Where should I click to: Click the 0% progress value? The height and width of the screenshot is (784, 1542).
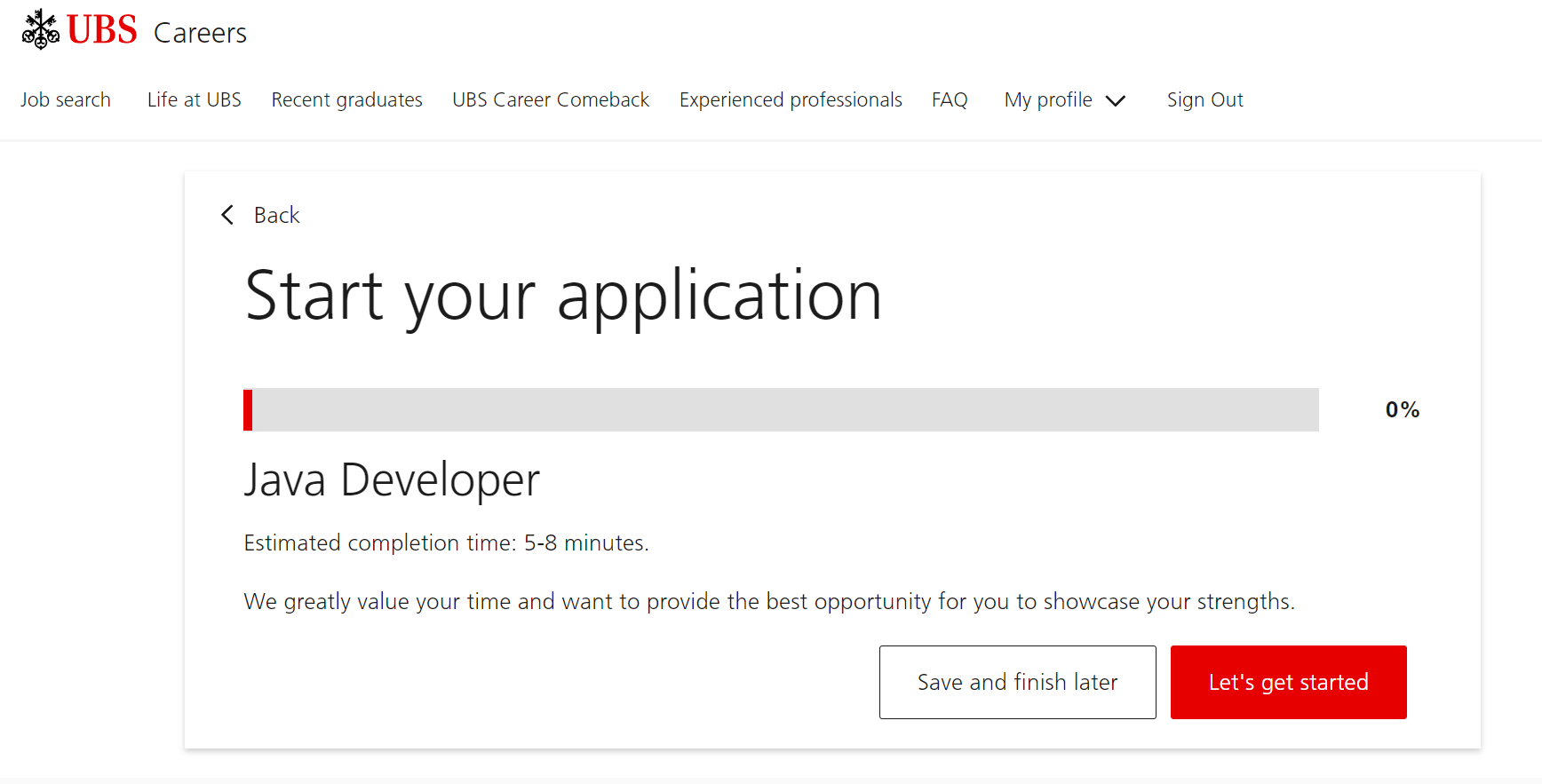(1403, 409)
